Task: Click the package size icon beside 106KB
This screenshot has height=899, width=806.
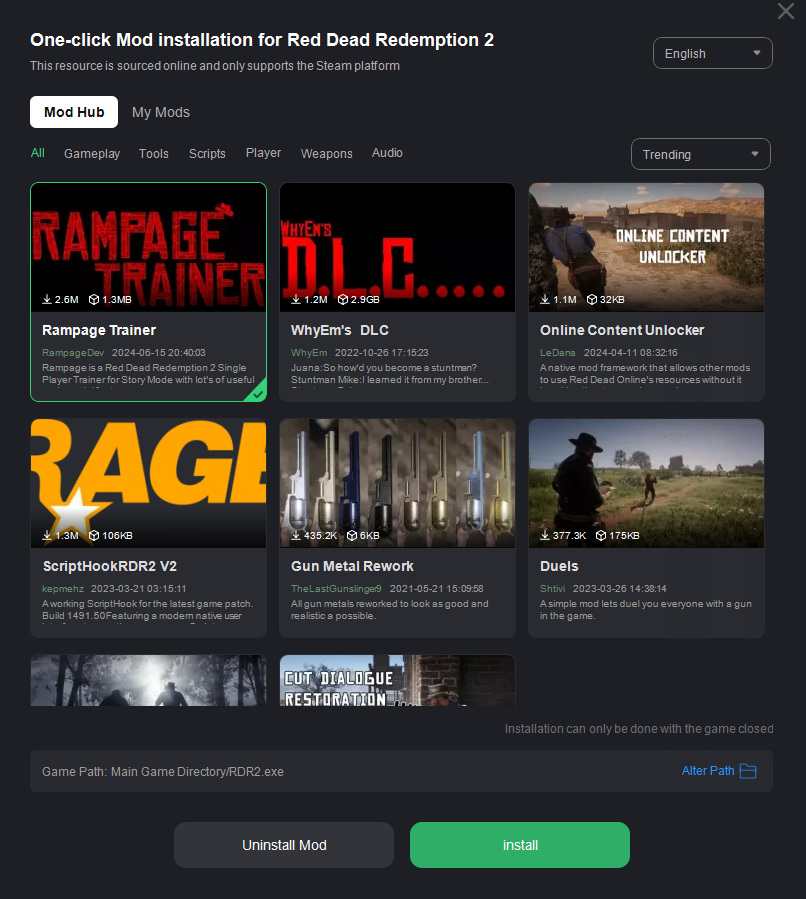Action: tap(94, 536)
